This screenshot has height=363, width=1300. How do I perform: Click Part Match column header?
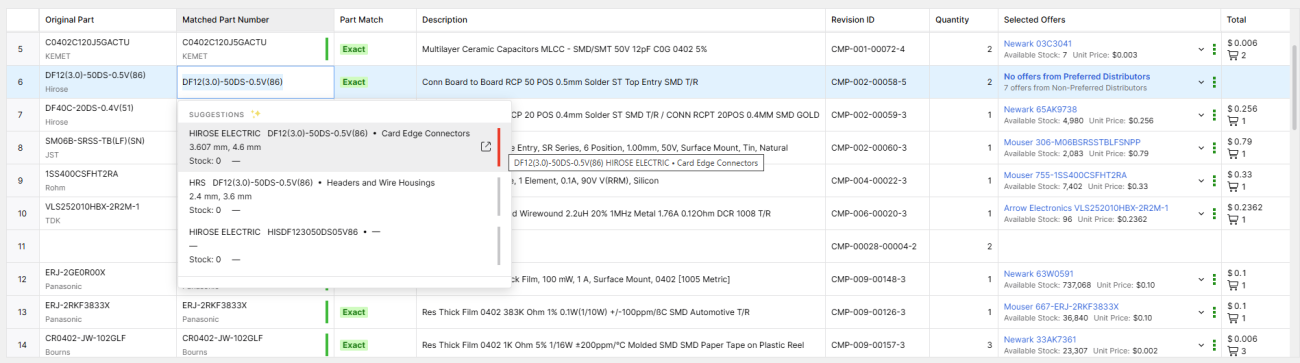[x=375, y=19]
